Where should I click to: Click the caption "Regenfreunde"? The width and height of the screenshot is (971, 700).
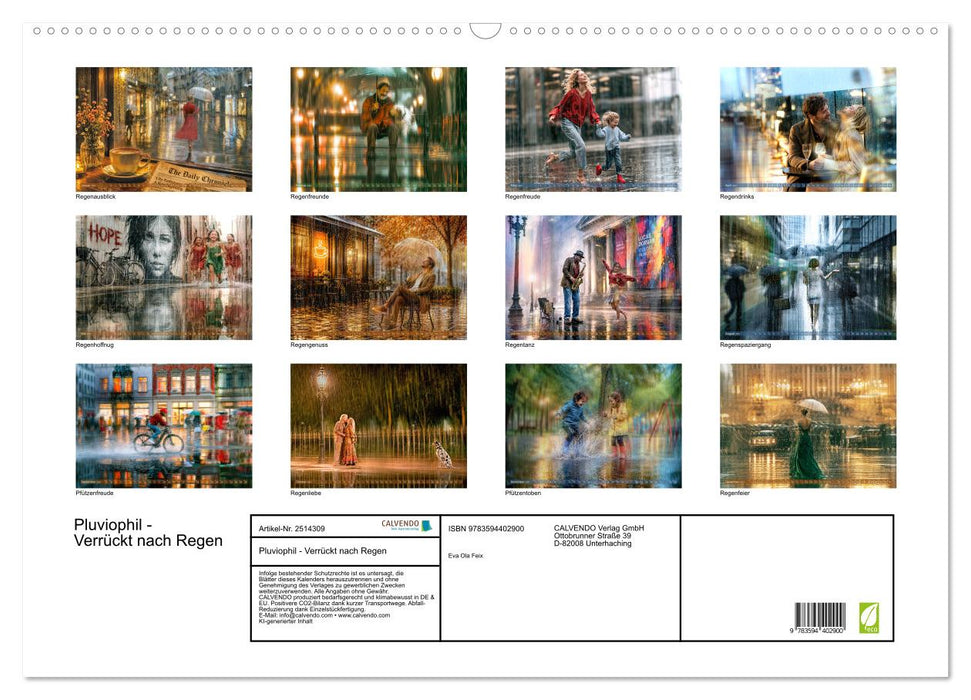pos(310,196)
